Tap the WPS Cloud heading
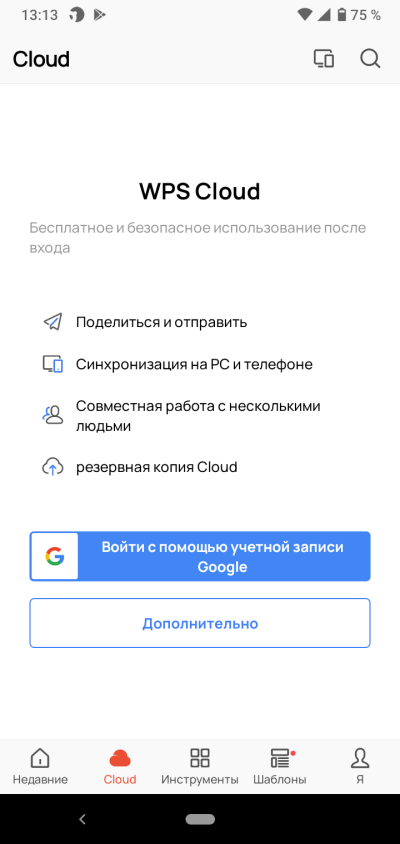Screen dimensions: 400x844 [200, 191]
